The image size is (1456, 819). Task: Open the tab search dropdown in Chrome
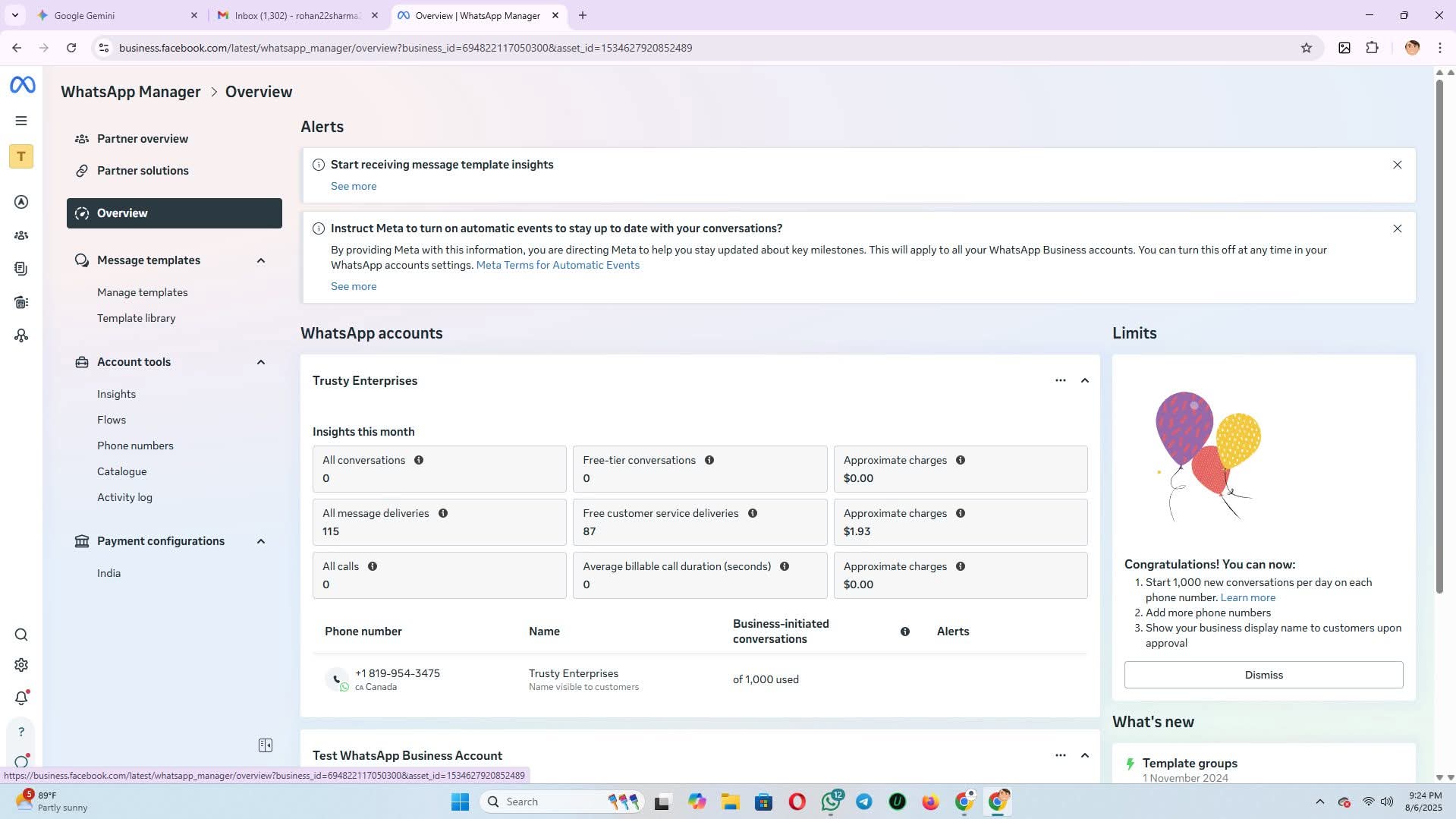(14, 15)
